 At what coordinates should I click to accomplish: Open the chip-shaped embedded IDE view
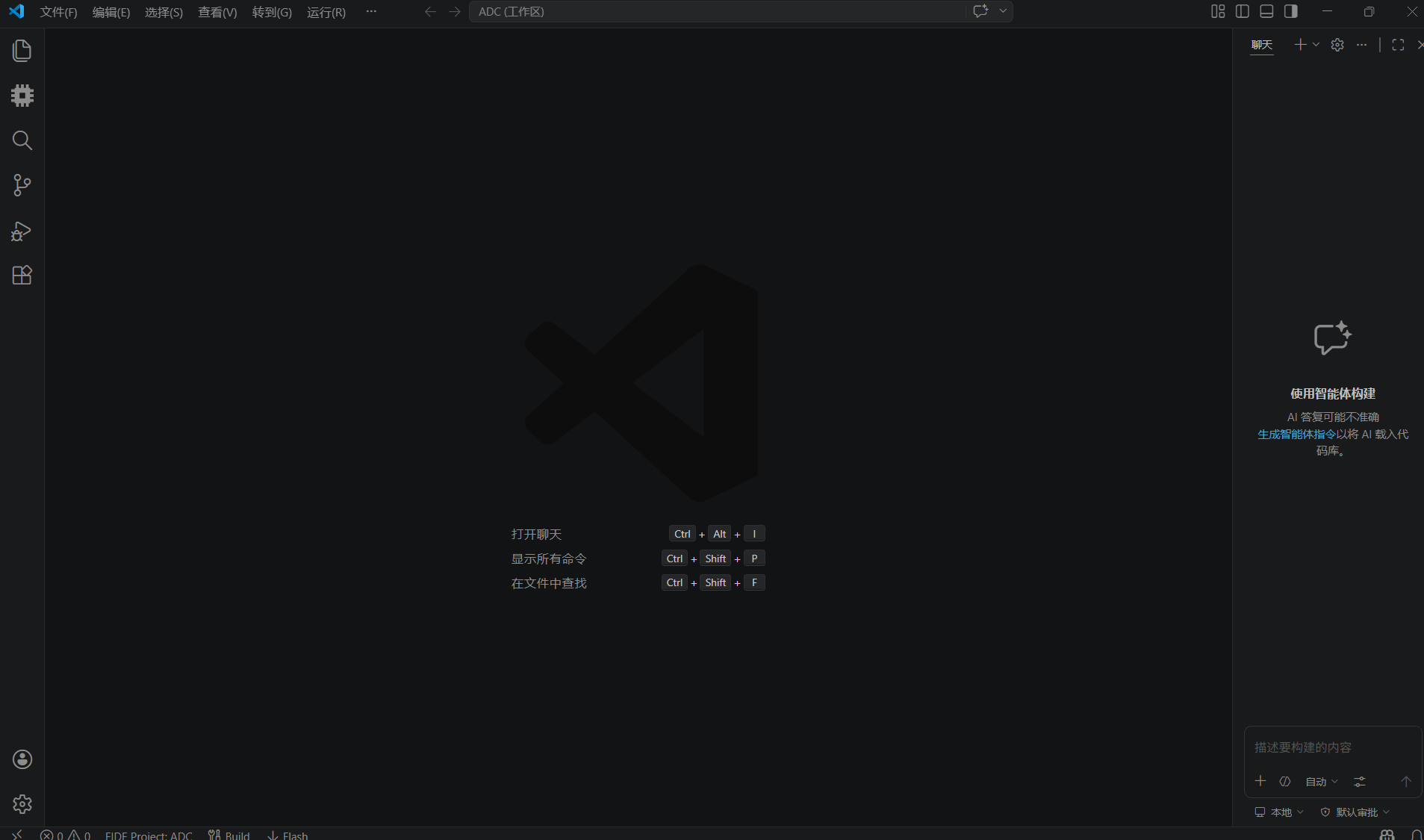(x=22, y=96)
